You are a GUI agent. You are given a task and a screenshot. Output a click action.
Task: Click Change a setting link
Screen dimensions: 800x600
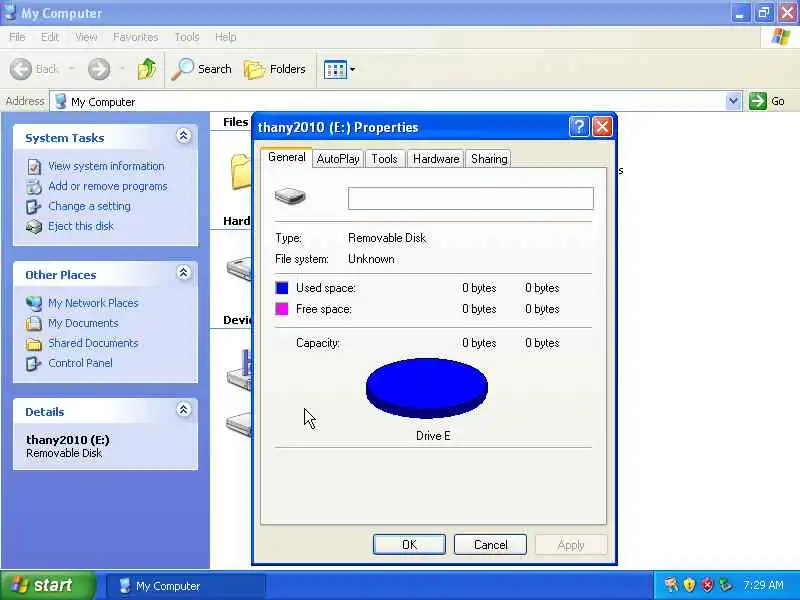89,206
